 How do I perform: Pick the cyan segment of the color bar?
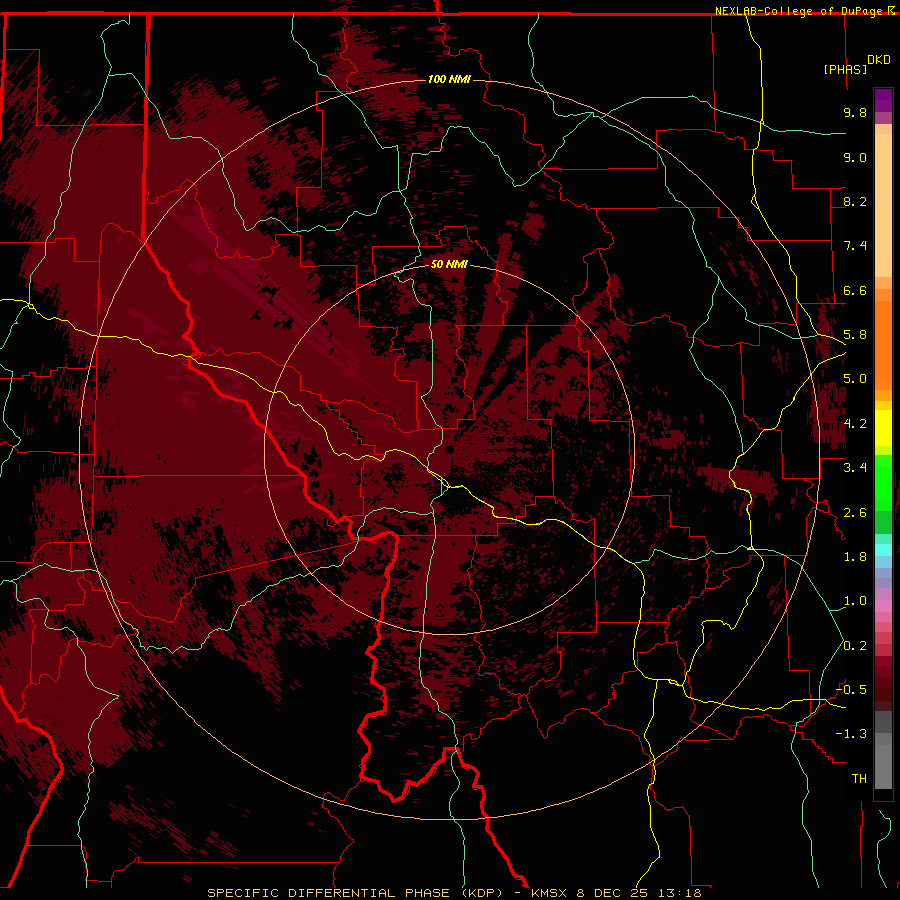coord(883,550)
